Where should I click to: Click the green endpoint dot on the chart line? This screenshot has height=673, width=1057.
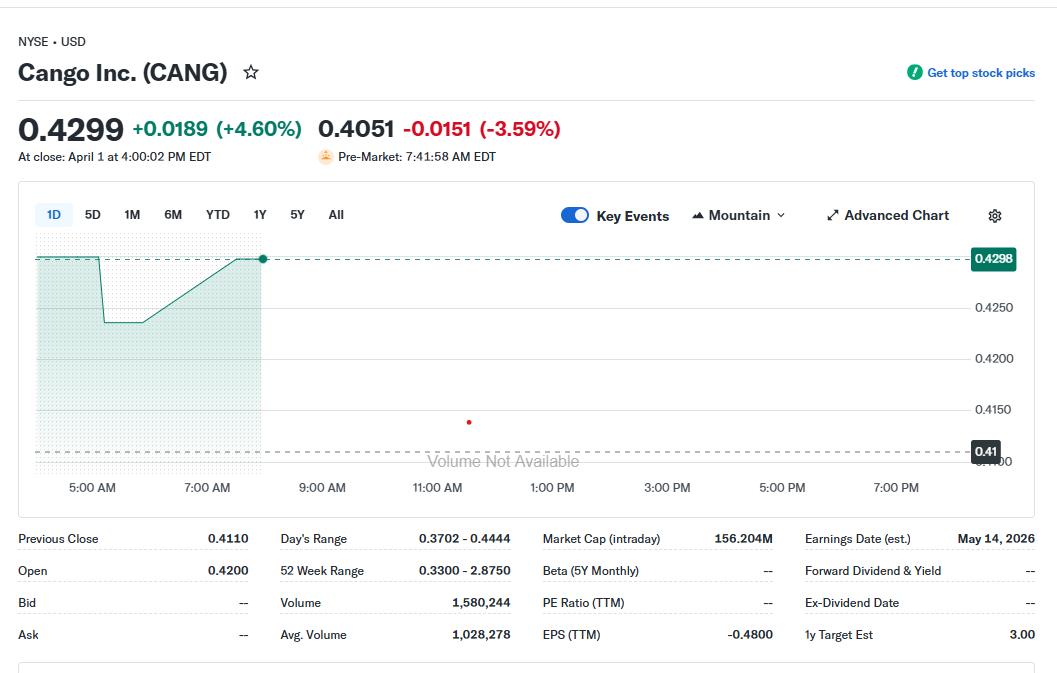262,258
